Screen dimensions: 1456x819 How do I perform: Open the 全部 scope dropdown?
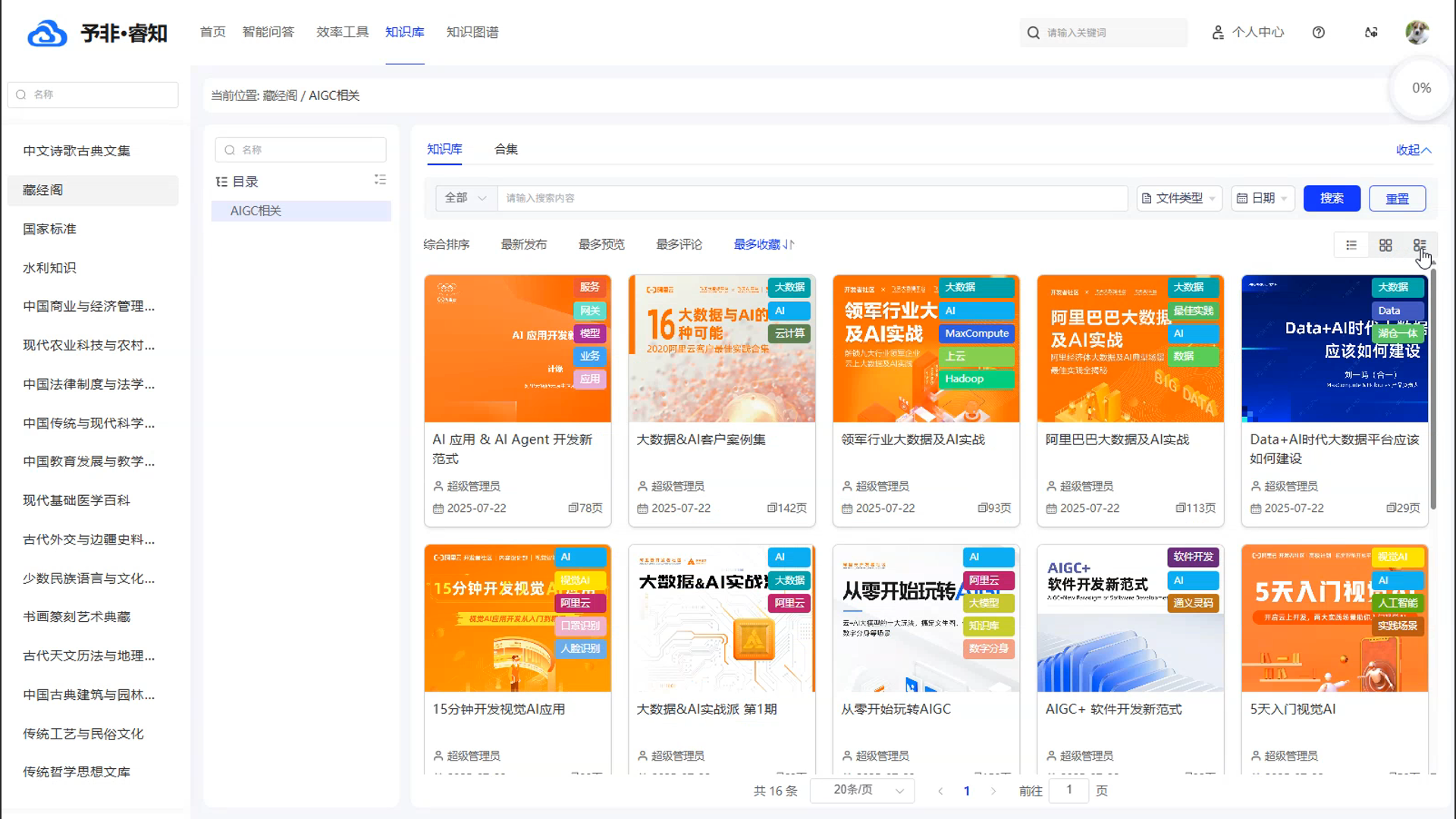(466, 198)
